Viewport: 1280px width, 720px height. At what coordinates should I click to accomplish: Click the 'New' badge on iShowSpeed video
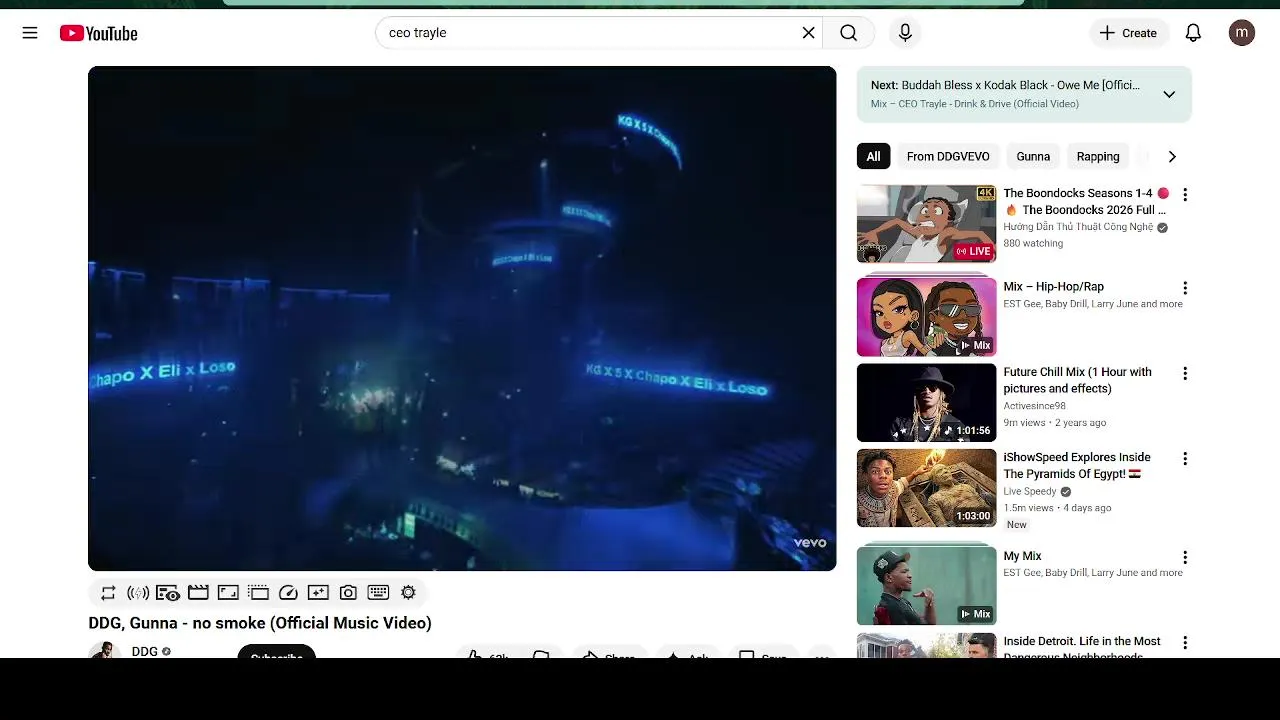click(1016, 525)
